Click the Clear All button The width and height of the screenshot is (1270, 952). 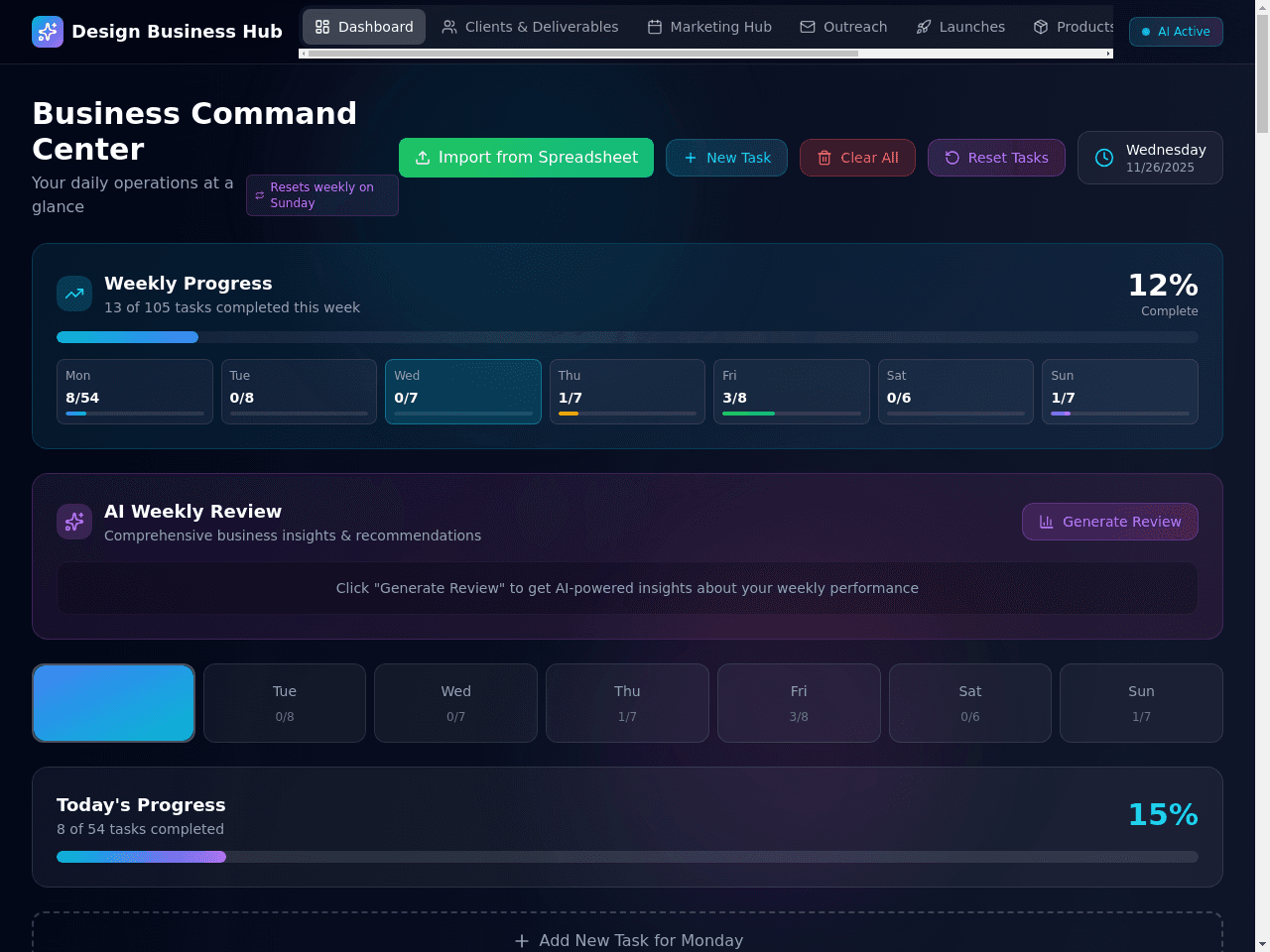[x=857, y=158]
